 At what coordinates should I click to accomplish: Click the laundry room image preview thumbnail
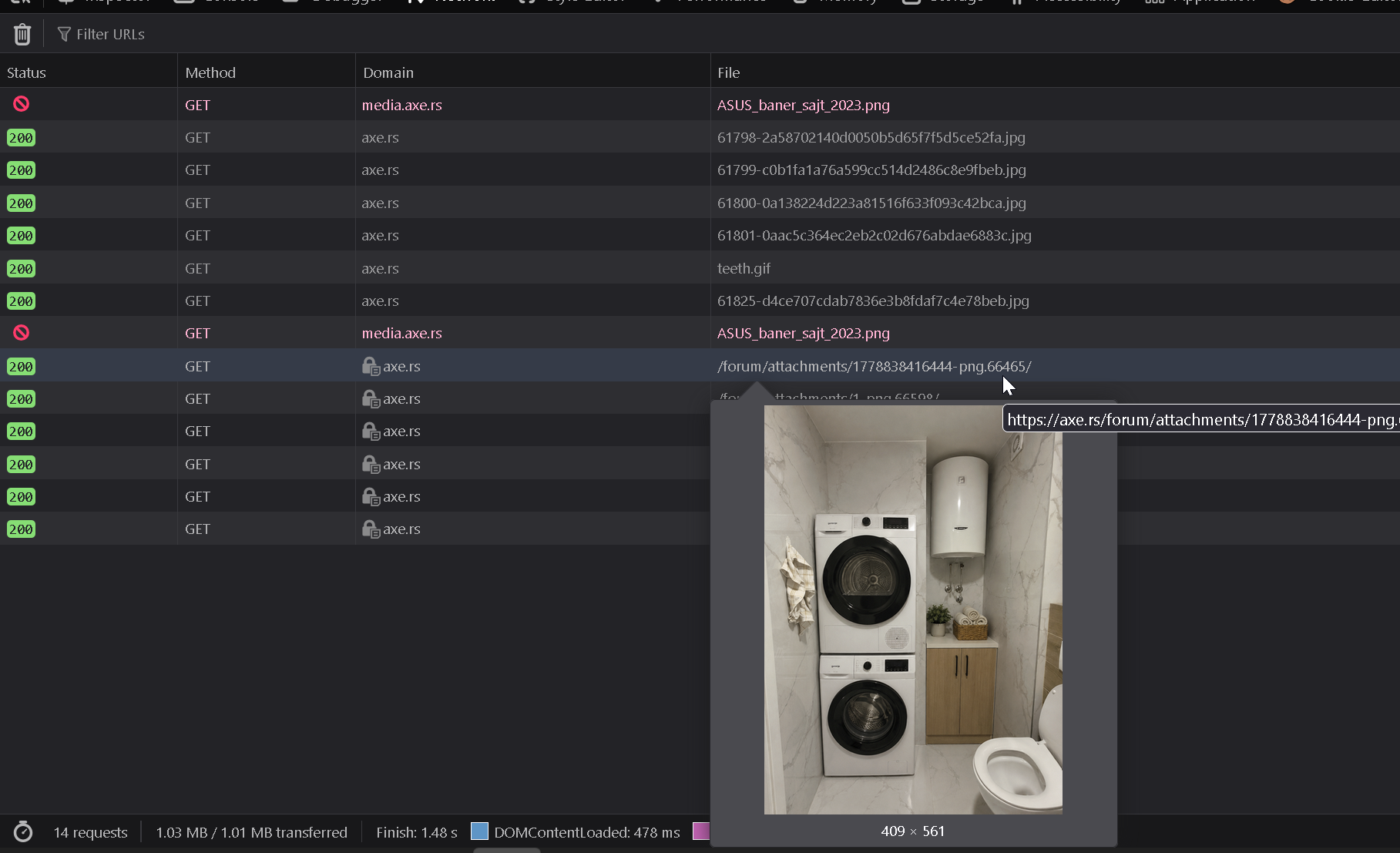pyautogui.click(x=913, y=610)
